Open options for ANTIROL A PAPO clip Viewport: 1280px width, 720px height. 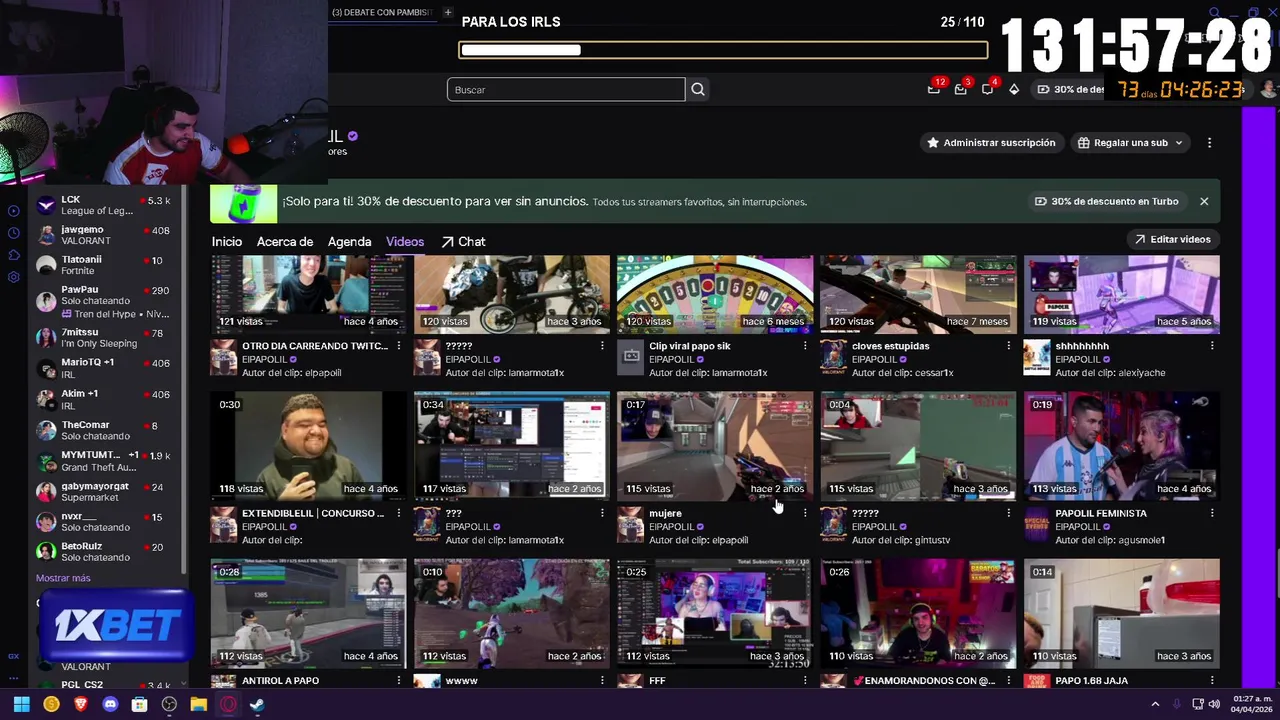[x=399, y=680]
